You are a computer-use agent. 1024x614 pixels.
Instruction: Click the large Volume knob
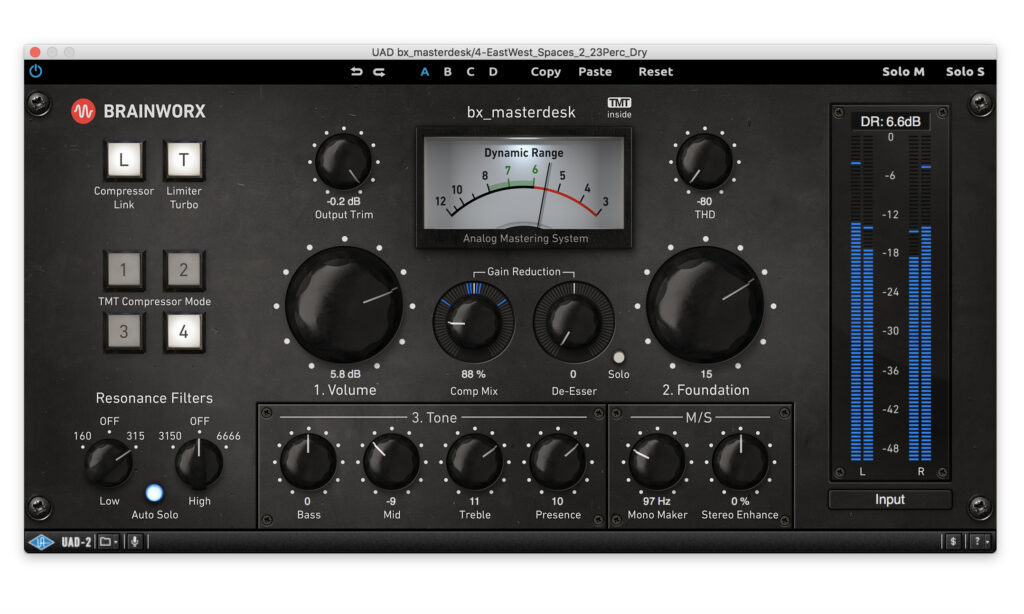click(x=344, y=305)
